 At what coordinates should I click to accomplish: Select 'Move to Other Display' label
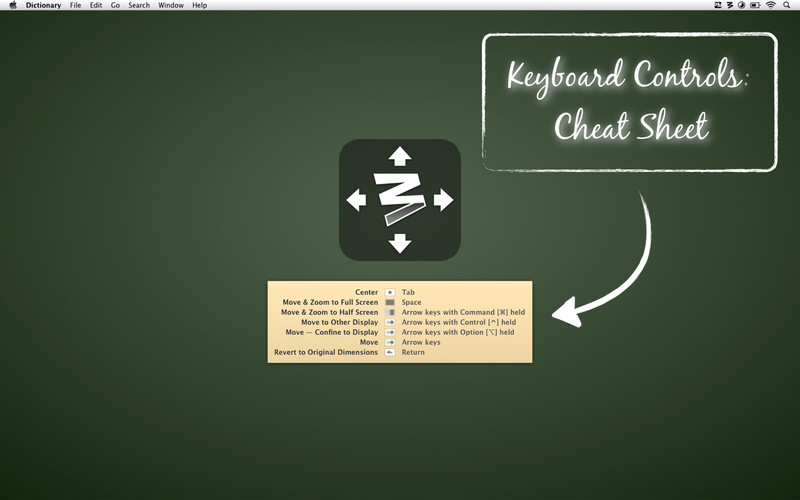point(339,322)
